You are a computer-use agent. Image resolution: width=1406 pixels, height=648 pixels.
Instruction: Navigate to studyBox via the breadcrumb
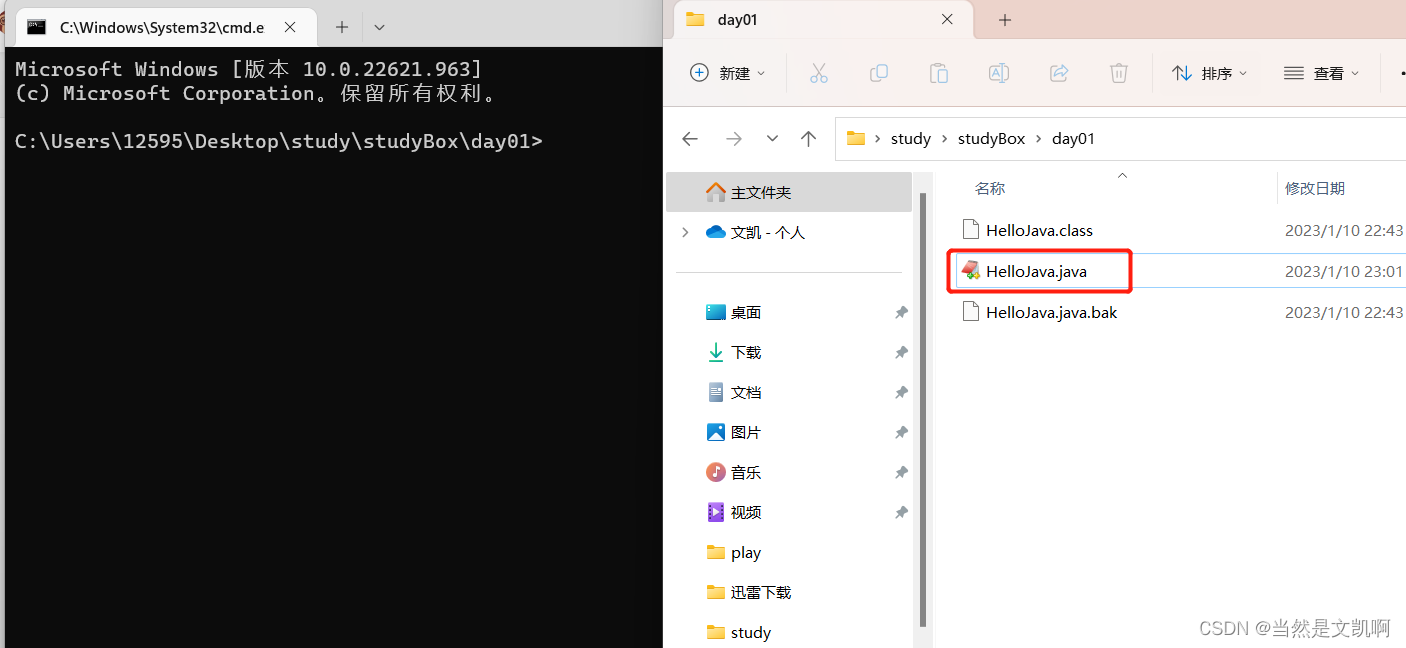coord(991,138)
